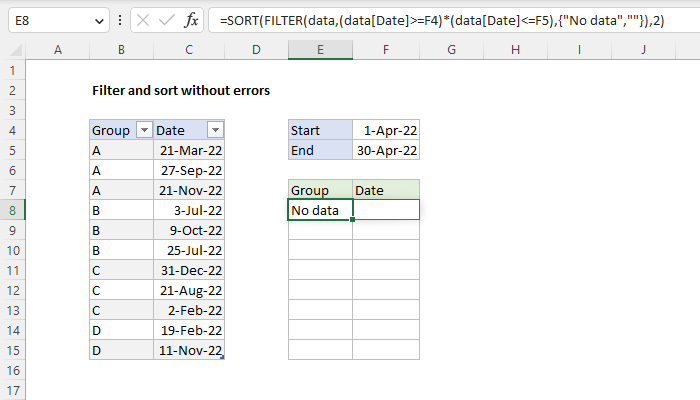Select column E header
Screen dimensions: 700x400
[x=321, y=50]
